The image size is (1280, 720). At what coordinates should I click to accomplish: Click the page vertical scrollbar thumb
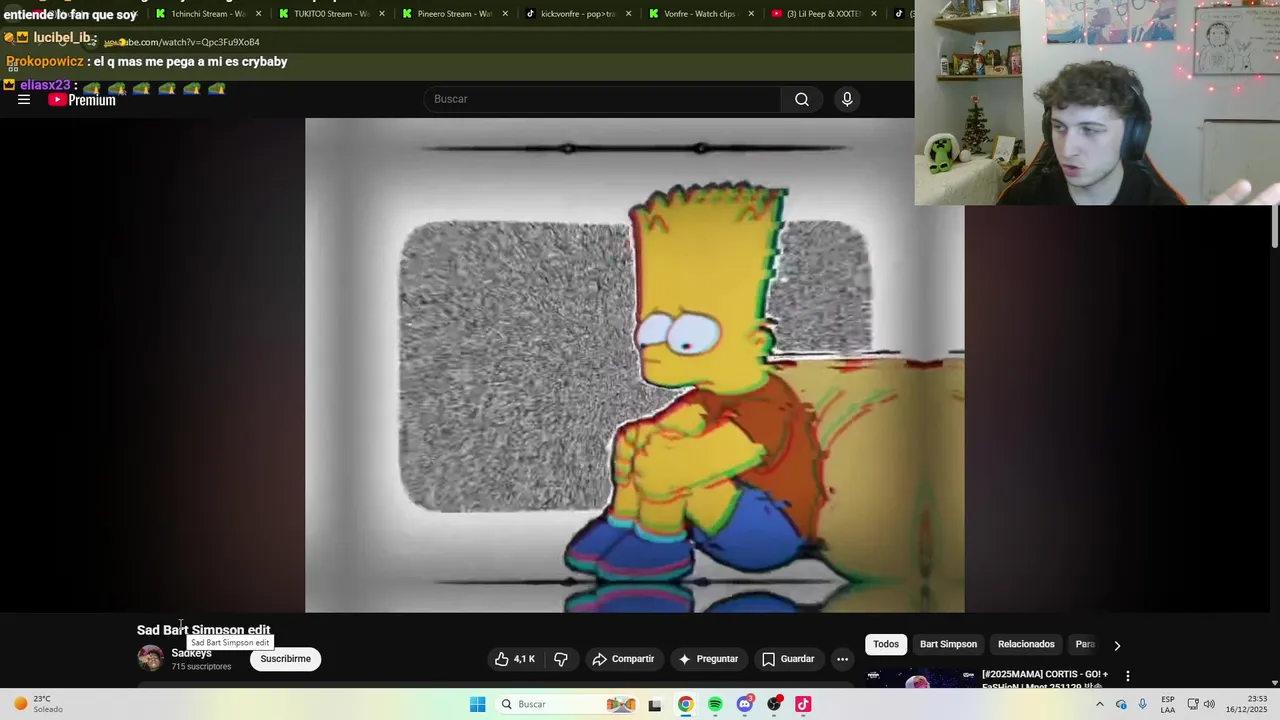(1275, 227)
